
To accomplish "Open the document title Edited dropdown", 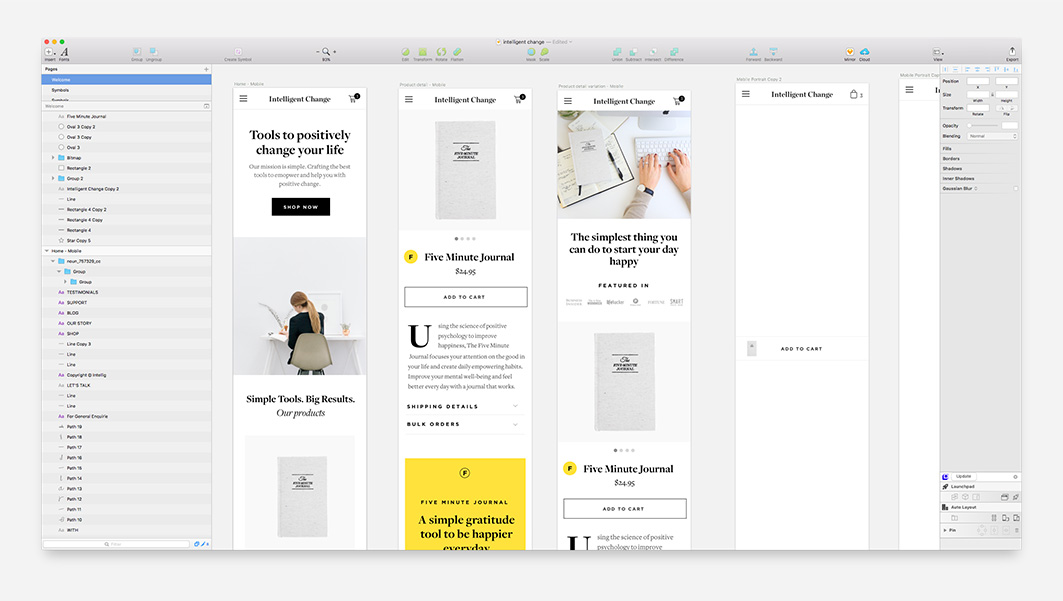I will click(562, 42).
